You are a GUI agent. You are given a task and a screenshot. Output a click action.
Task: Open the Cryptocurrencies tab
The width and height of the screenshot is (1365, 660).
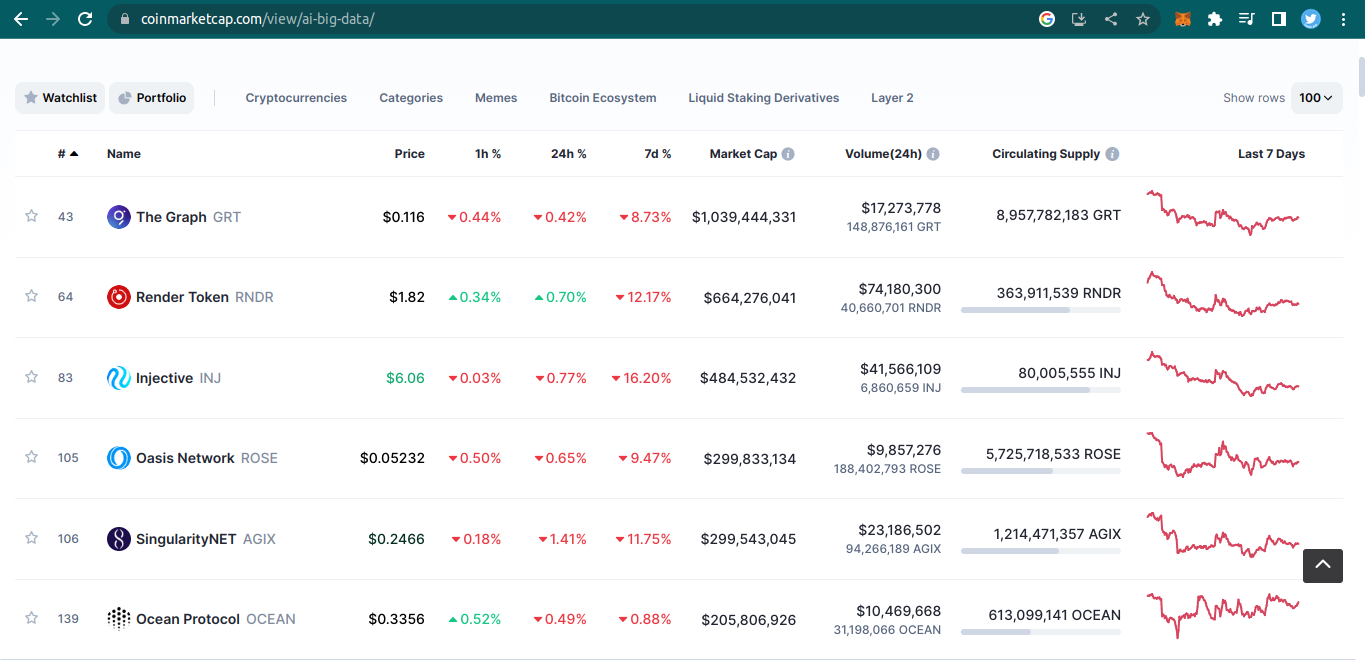[296, 98]
